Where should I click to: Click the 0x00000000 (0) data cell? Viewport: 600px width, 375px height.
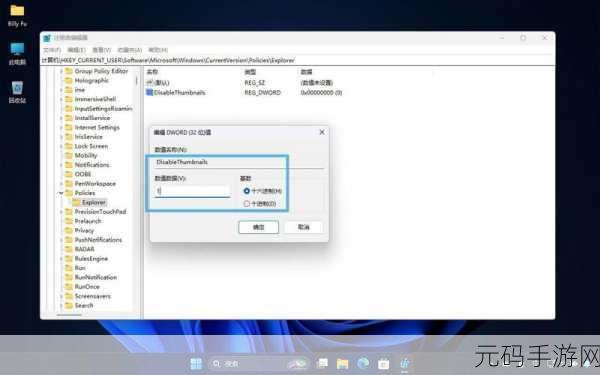321,93
